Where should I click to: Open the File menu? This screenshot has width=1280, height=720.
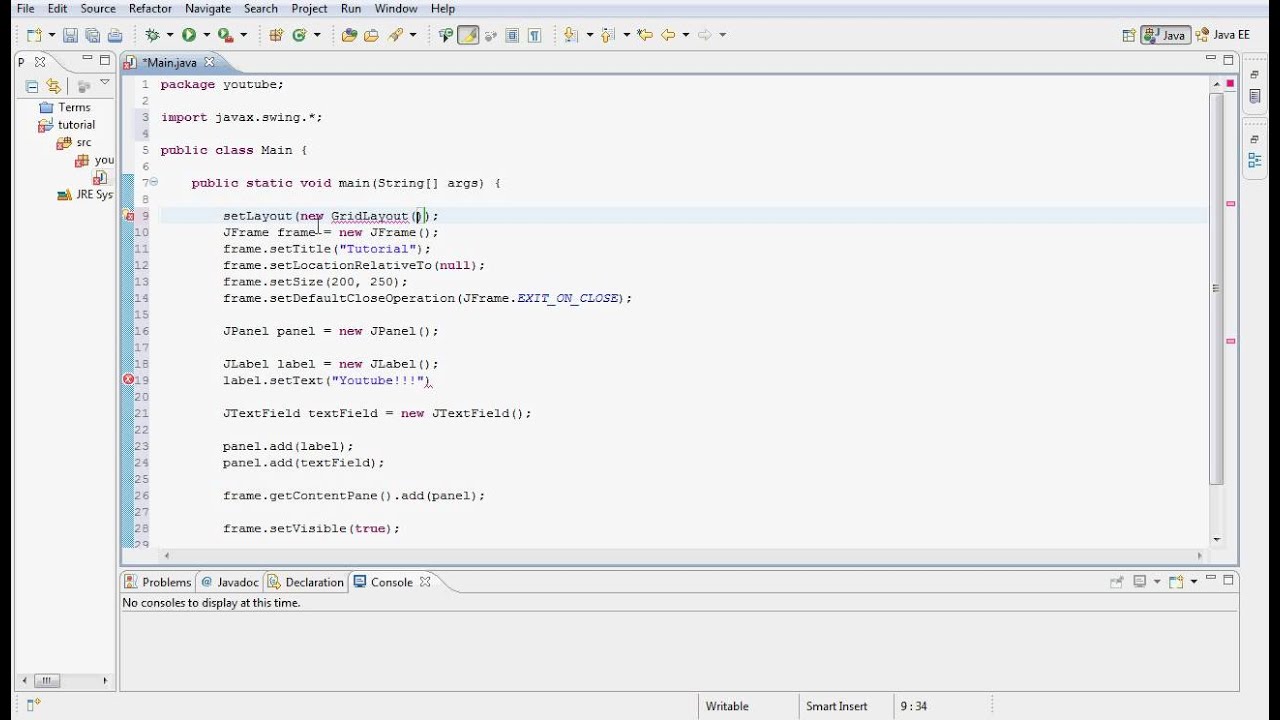point(26,9)
